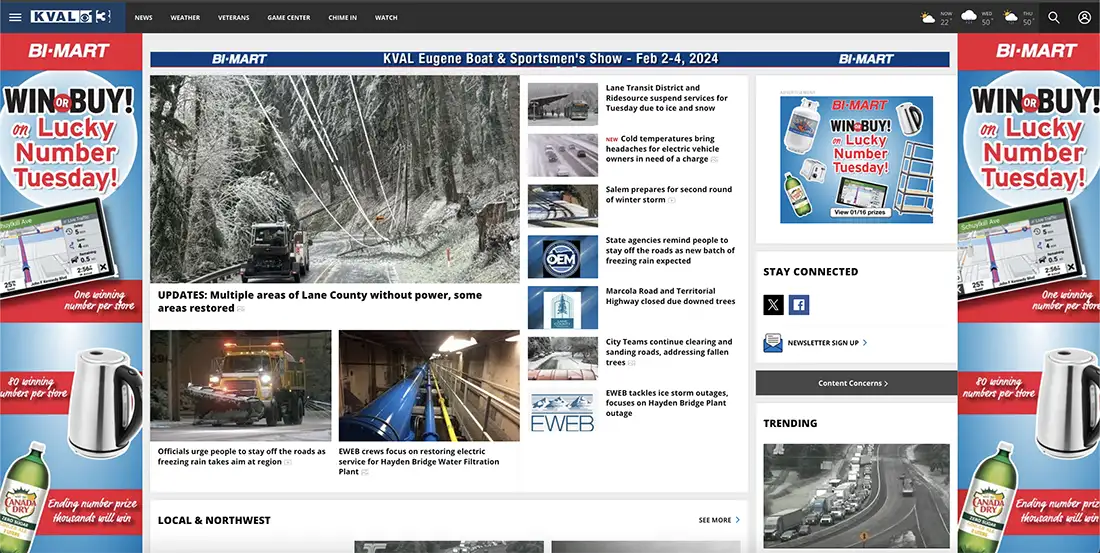Check the THU weather forecast icon
The height and width of the screenshot is (553, 1100).
[x=1010, y=16]
